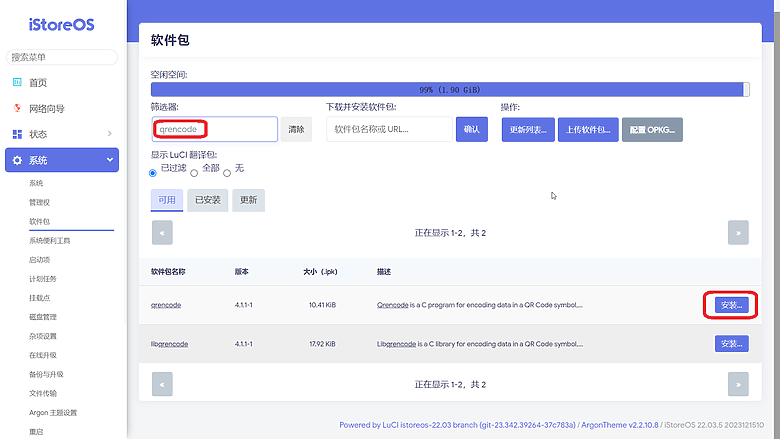Click the qrencode package name

(166, 305)
